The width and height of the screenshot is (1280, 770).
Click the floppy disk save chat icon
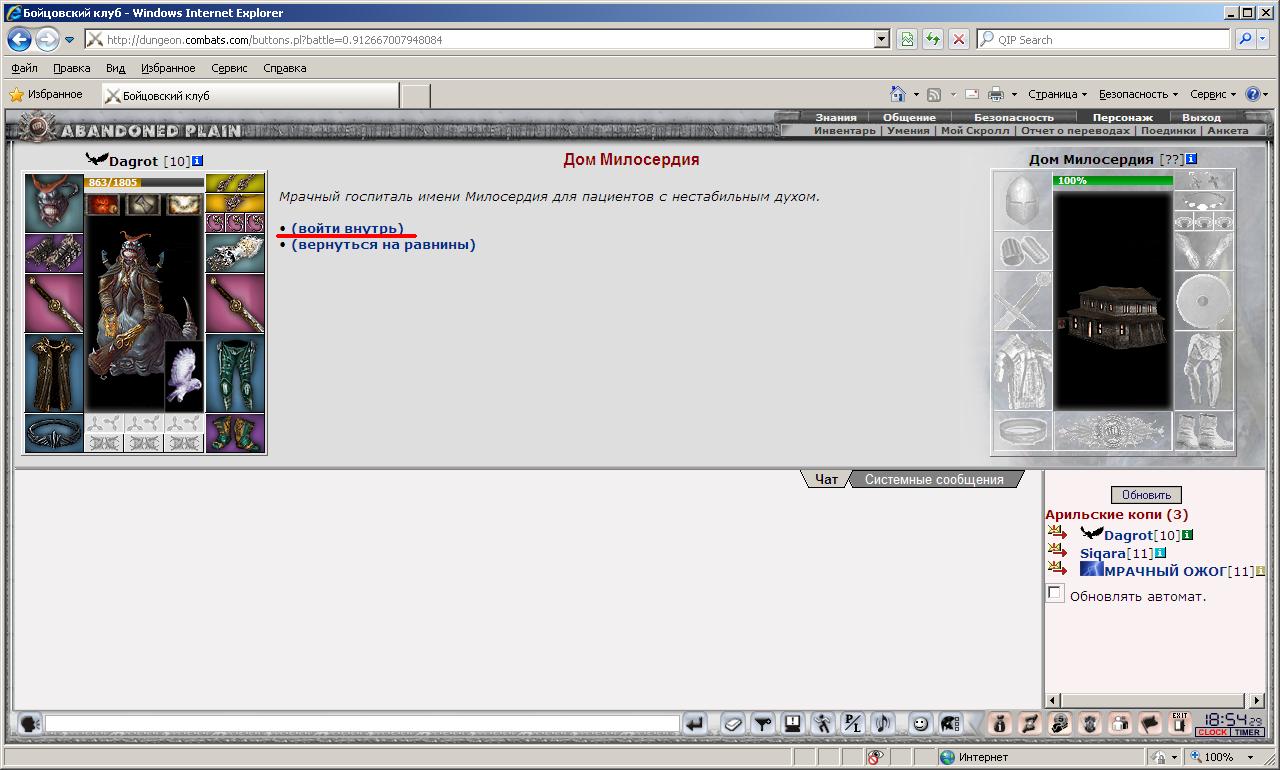793,723
